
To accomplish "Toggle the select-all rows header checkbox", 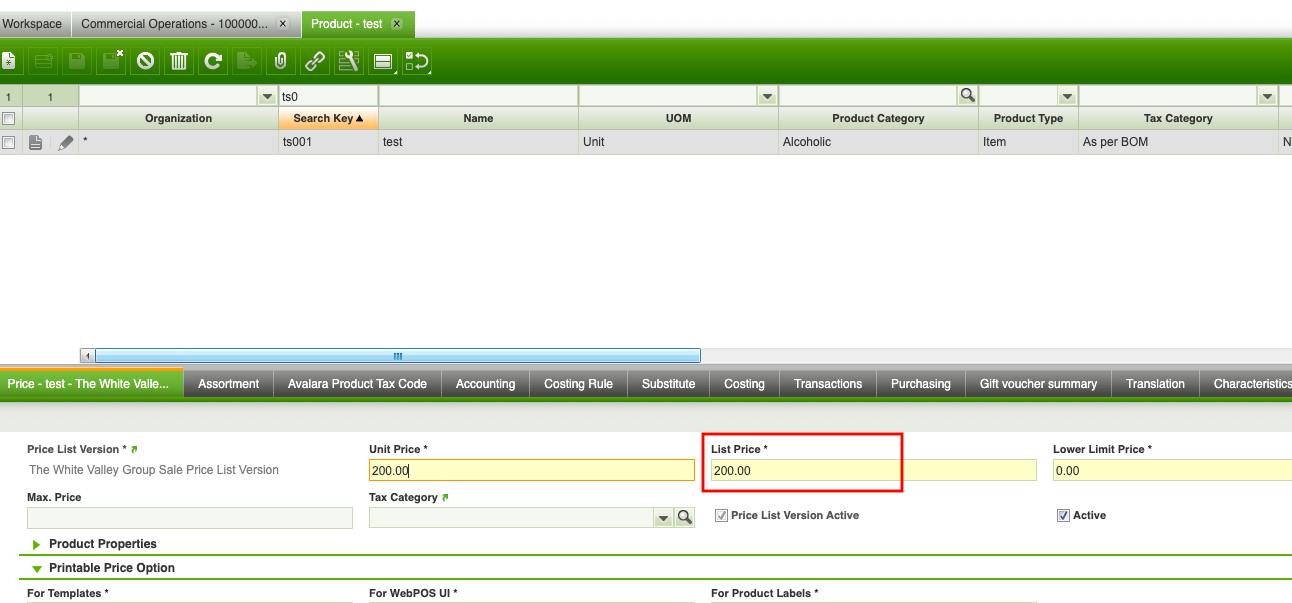I will (x=9, y=118).
